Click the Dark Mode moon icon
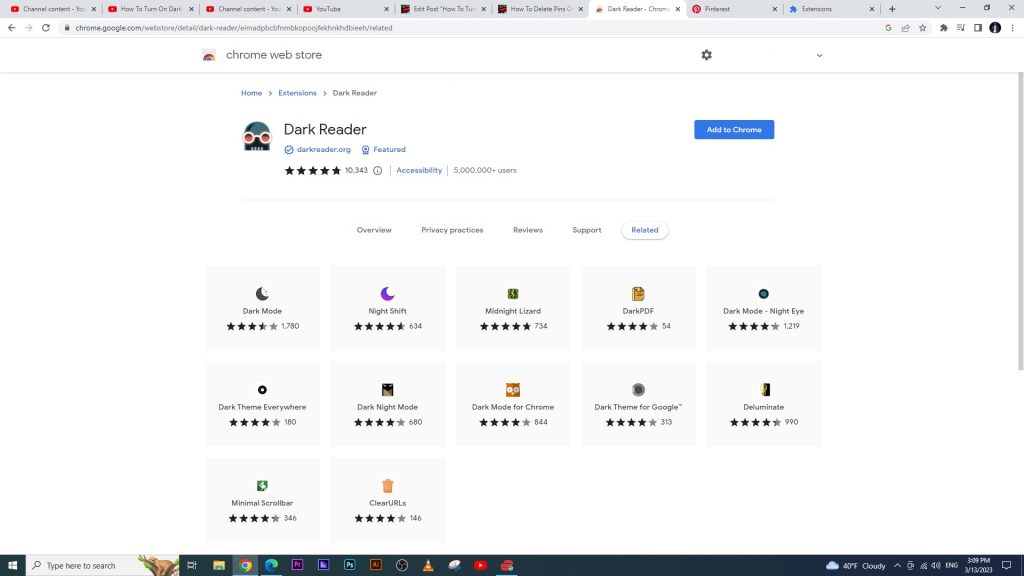The height and width of the screenshot is (576, 1024). pos(263,293)
